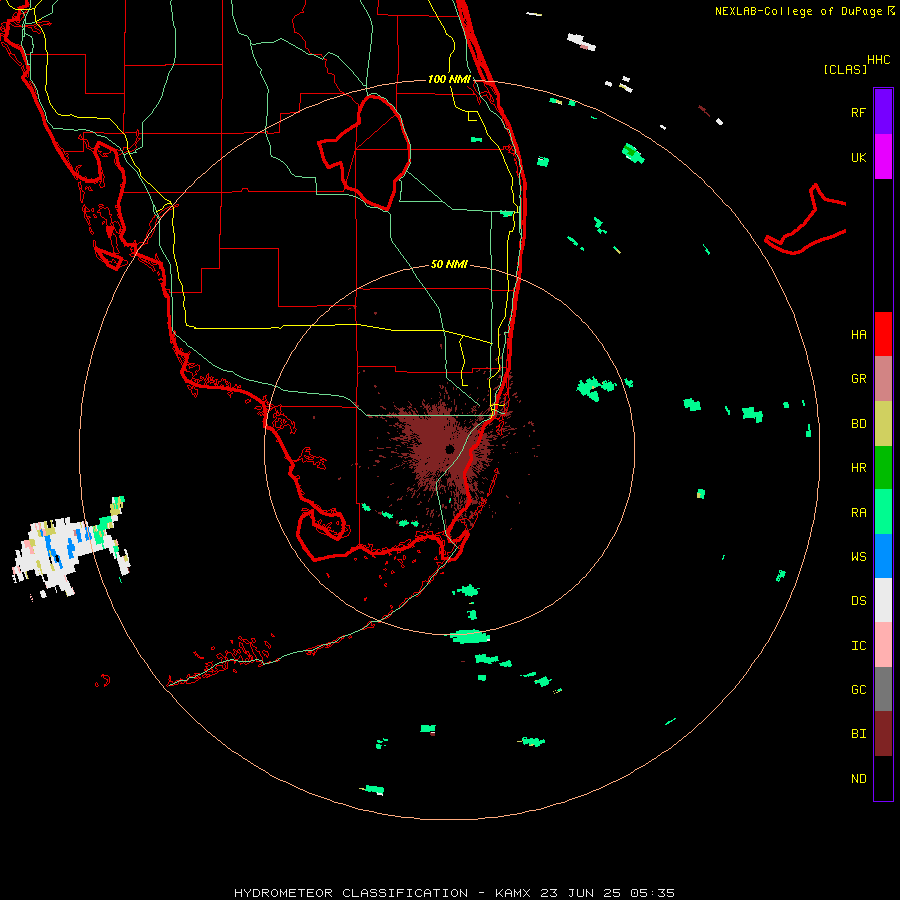Click the RA light green legend swatch

coord(883,512)
